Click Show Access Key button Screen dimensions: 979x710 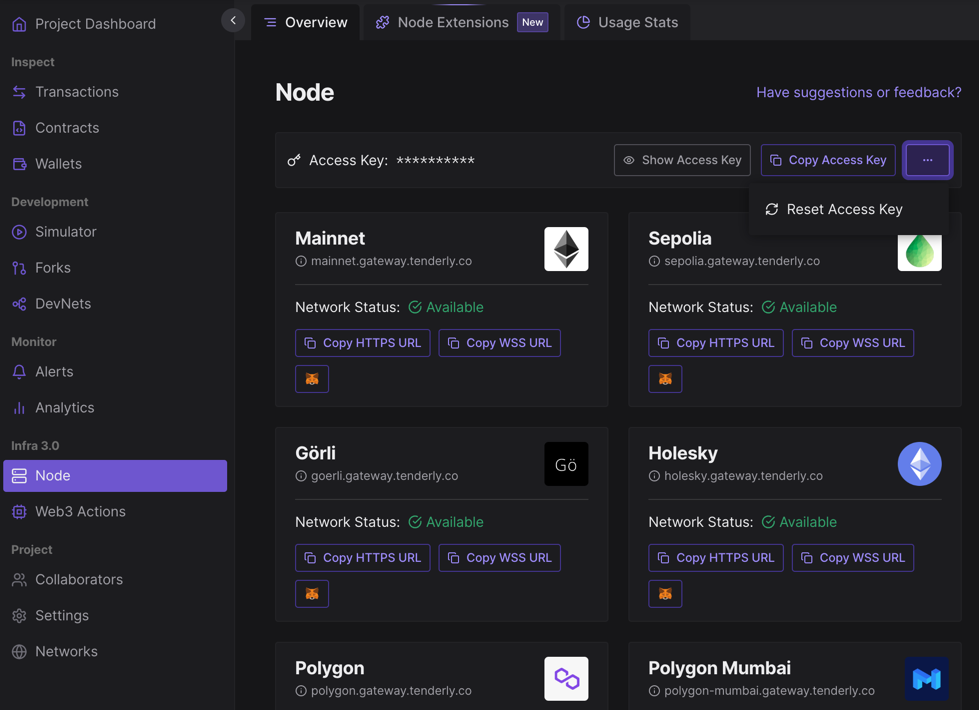click(682, 160)
